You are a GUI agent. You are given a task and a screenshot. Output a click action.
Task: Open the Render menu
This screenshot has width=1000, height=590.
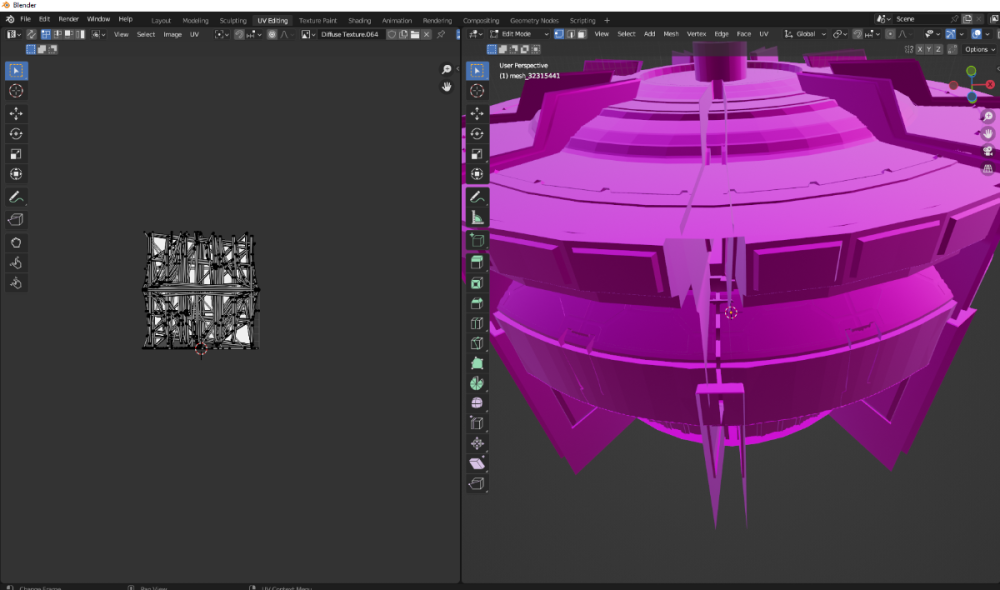click(x=68, y=19)
